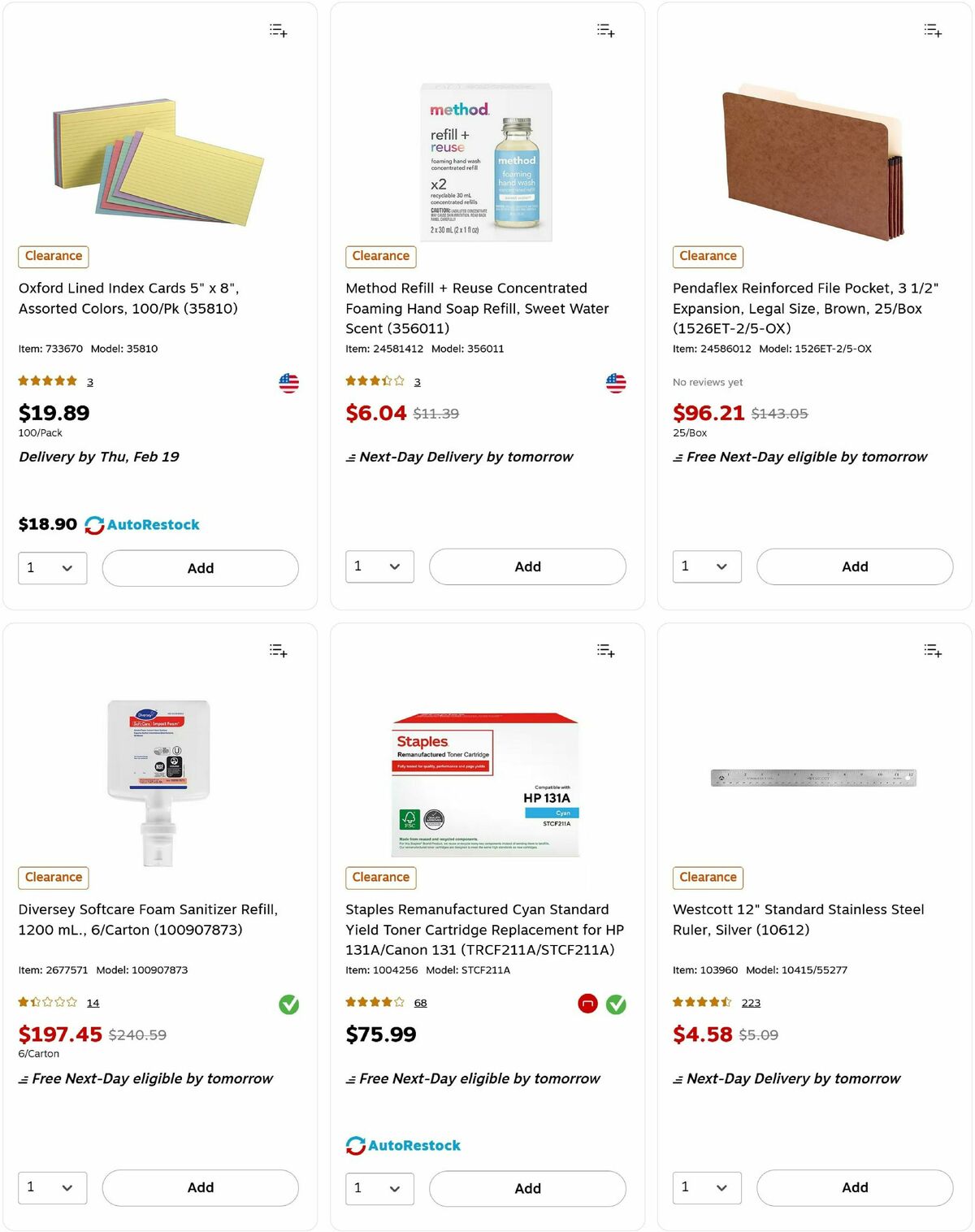The image size is (975, 1232).
Task: Open quantity dropdown for Oxford index cards
Action: (x=52, y=568)
